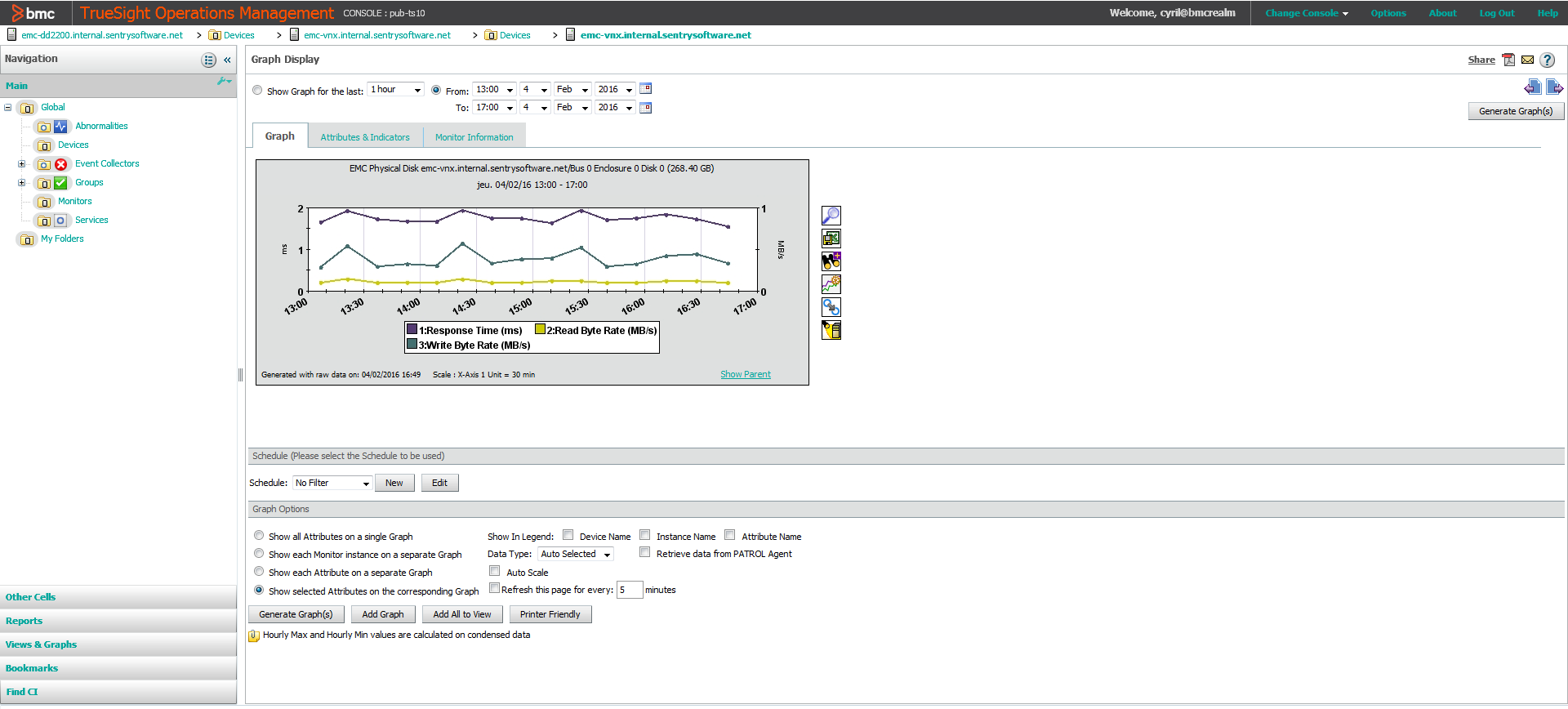The width and height of the screenshot is (1568, 709).
Task: Open the Views & Graphs navigation section
Action: pos(118,644)
